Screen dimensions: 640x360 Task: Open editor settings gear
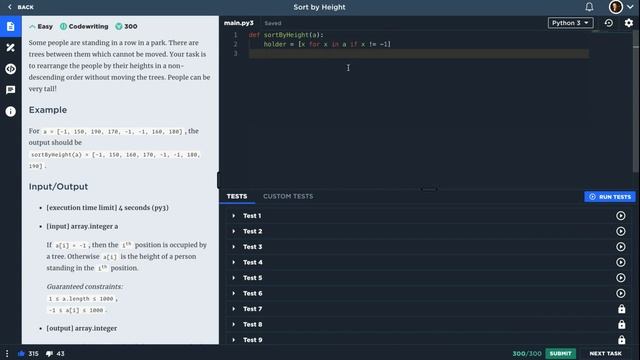pos(629,23)
